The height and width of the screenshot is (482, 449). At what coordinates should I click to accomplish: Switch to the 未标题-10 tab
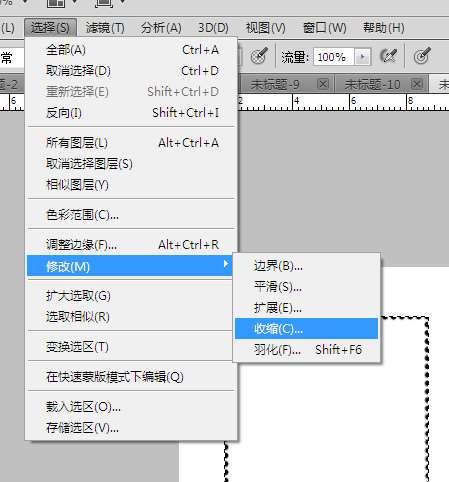pyautogui.click(x=372, y=85)
